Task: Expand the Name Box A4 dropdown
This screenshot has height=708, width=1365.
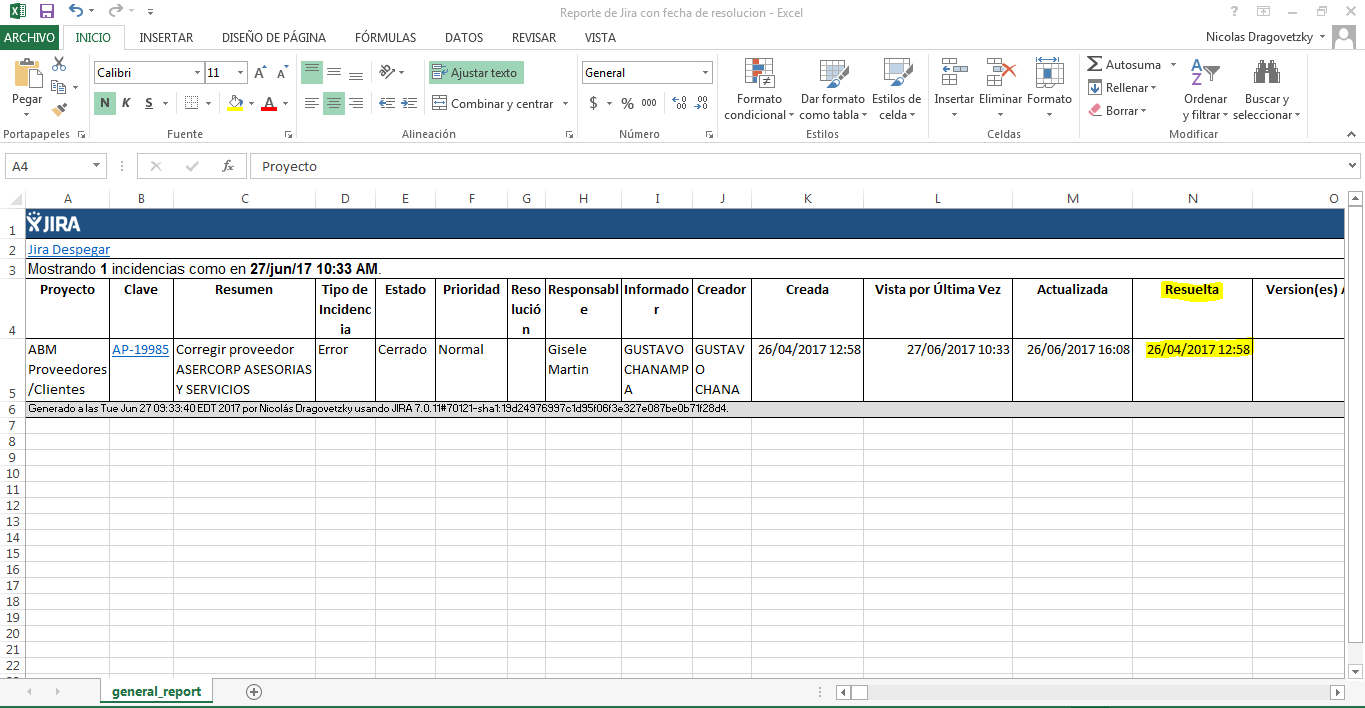Action: pyautogui.click(x=97, y=166)
